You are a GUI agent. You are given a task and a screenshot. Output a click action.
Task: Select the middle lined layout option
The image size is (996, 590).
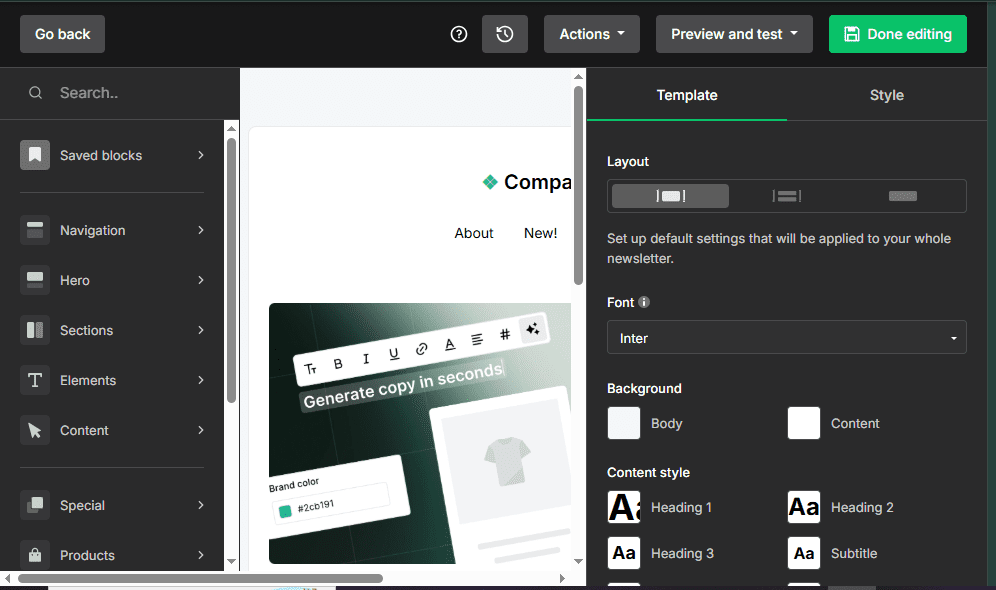coord(786,196)
